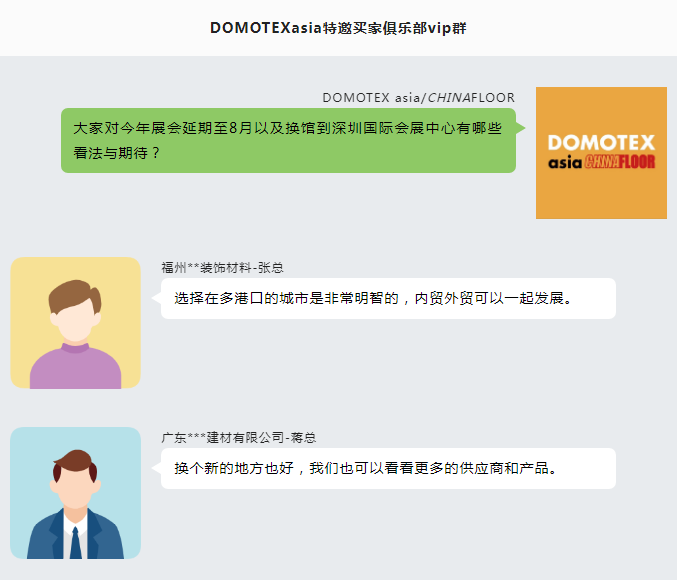The width and height of the screenshot is (677, 580).
Task: Select sender name DOMOTEX asia/CHINAFLOOR
Action: 418,98
